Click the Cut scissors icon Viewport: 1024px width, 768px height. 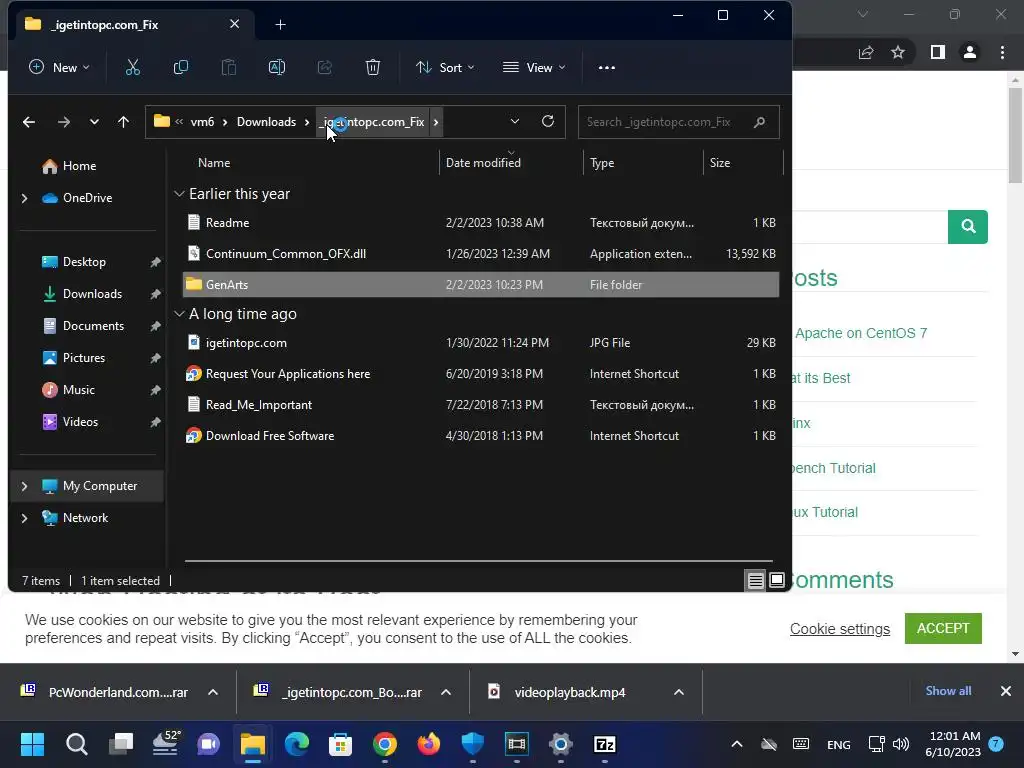133,67
